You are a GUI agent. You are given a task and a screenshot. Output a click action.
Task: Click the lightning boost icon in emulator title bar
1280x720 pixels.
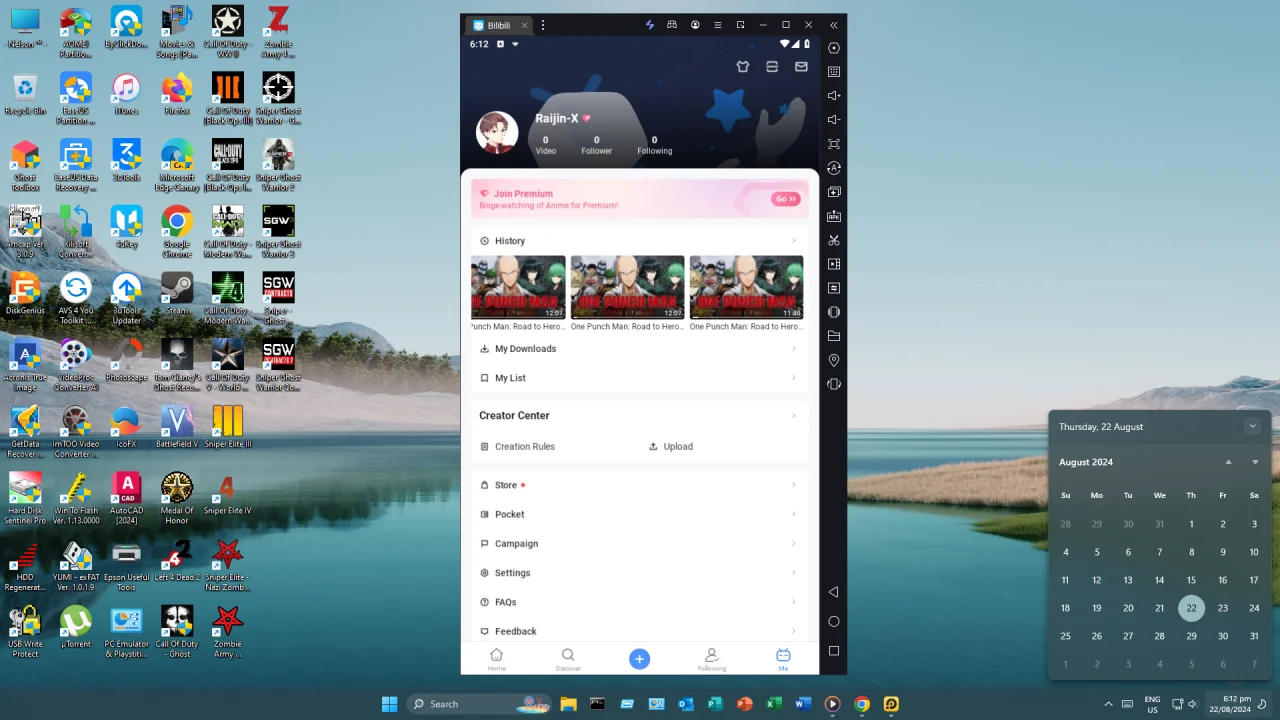[x=649, y=25]
